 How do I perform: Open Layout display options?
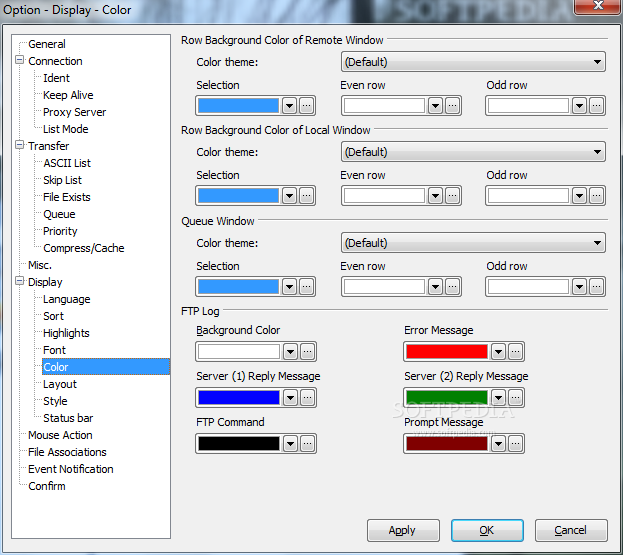[x=60, y=384]
